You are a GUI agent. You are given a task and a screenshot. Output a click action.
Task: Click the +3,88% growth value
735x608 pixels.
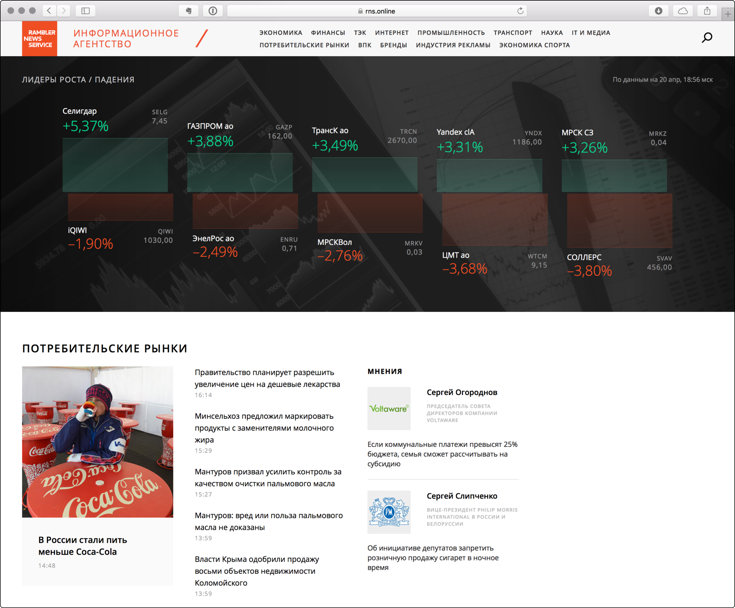click(x=210, y=141)
